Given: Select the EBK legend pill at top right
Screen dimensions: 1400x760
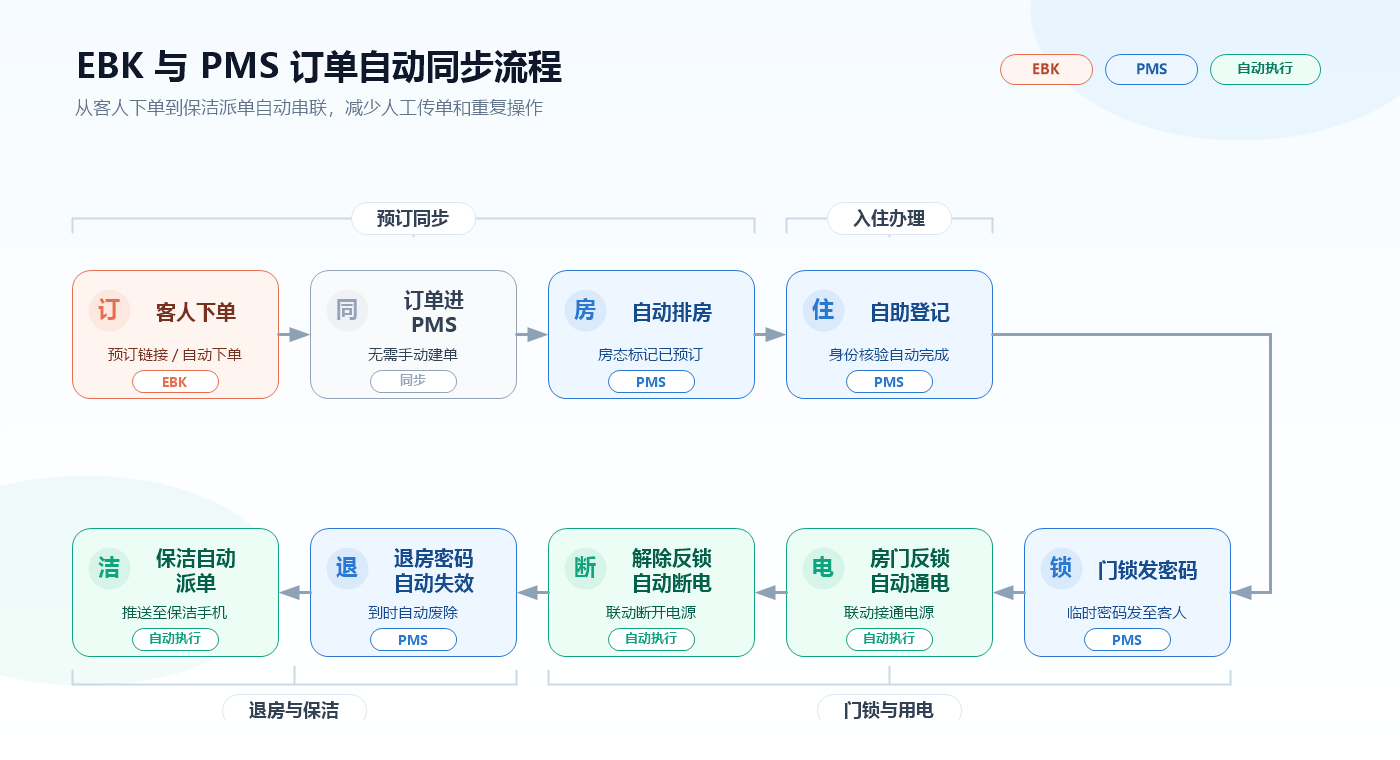Looking at the screenshot, I should [x=1046, y=69].
